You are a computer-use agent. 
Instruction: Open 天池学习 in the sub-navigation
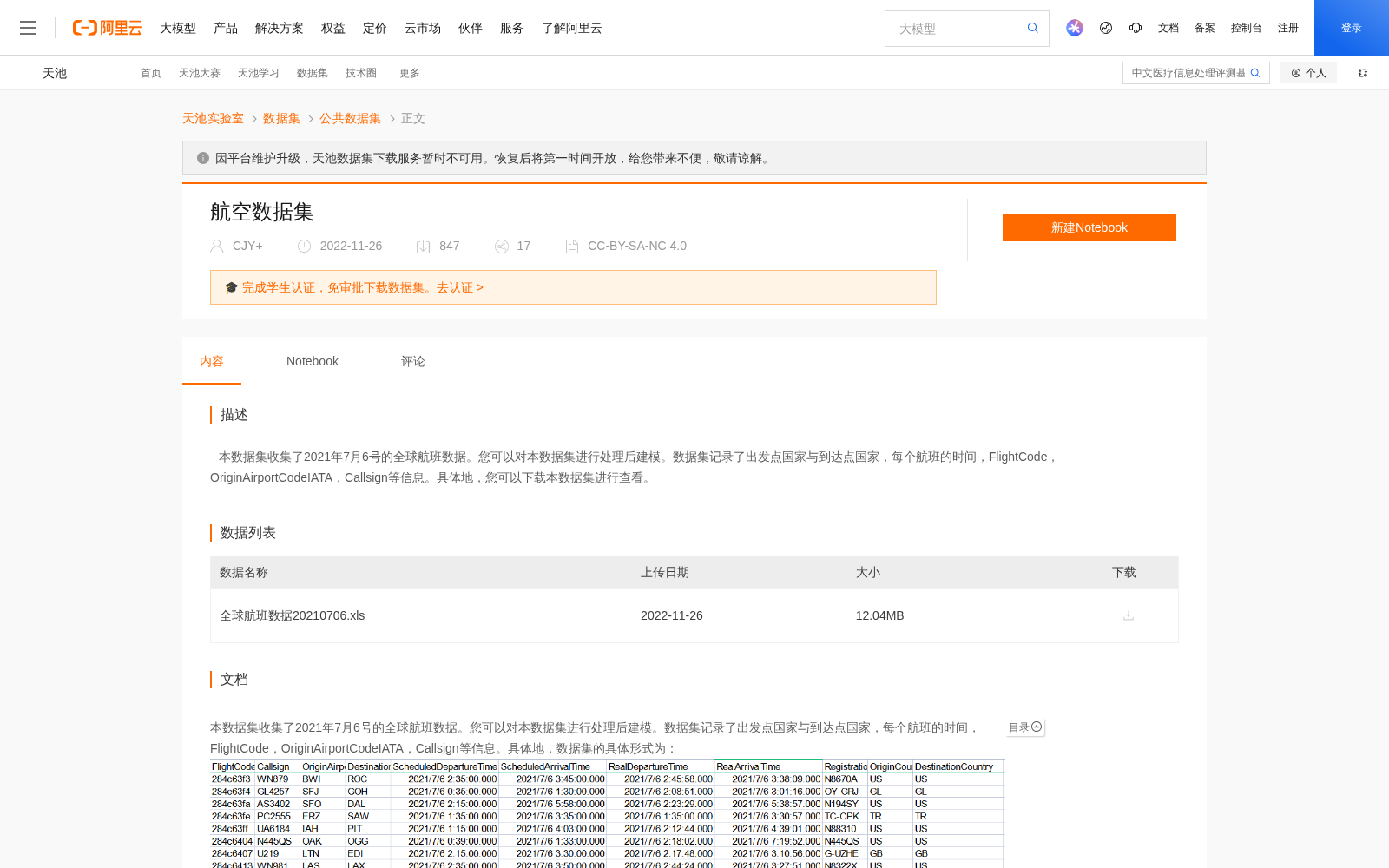pyautogui.click(x=259, y=73)
